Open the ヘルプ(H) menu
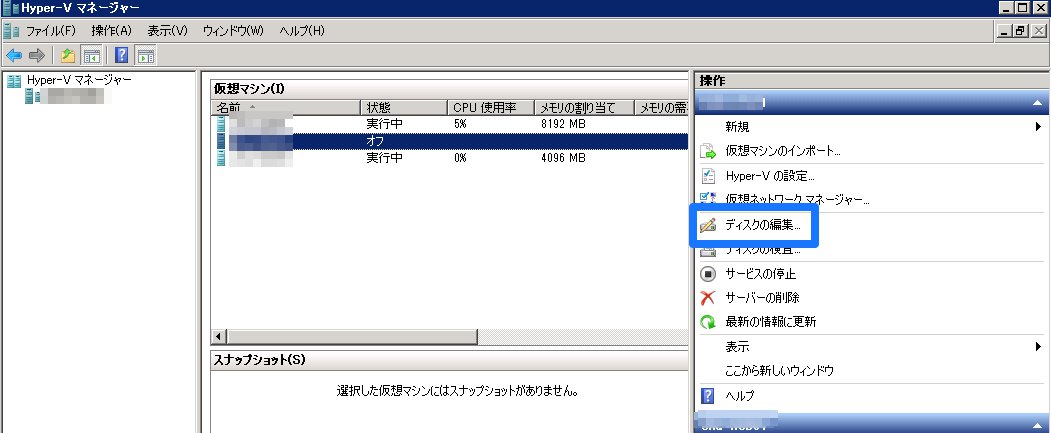Screen dimensions: 1051x433 tap(302, 31)
